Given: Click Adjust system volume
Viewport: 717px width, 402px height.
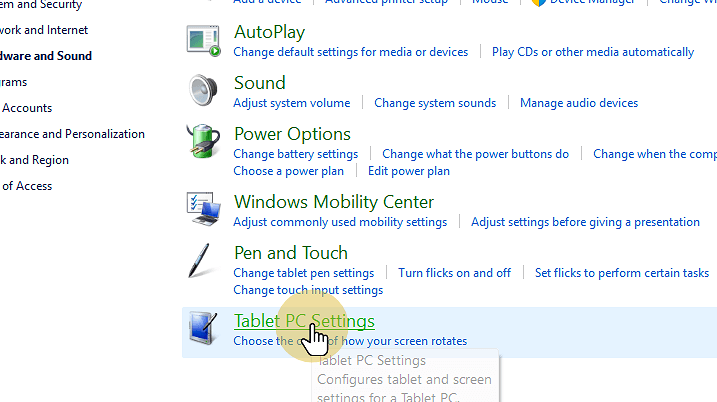Looking at the screenshot, I should [292, 103].
